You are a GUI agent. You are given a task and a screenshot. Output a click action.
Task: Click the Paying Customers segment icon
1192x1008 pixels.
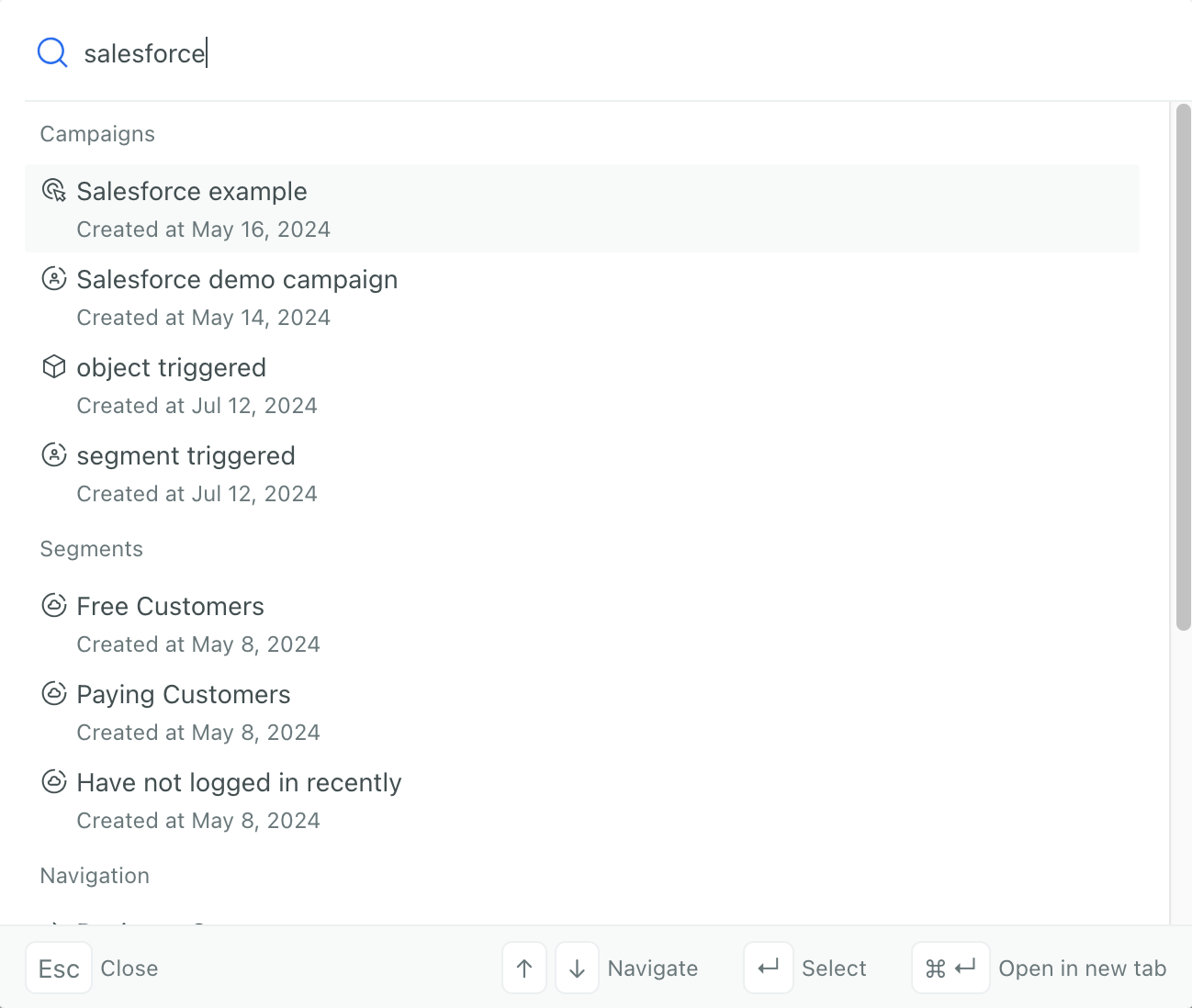click(54, 693)
